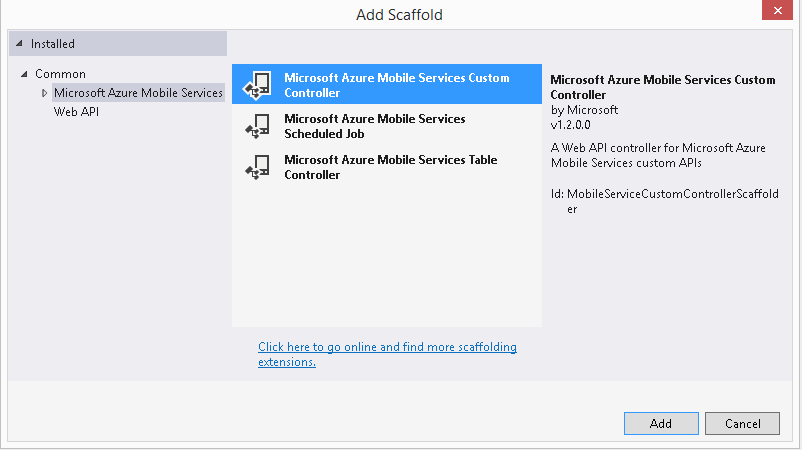Click the details pane Custom Controller heading
802x450 pixels.
pyautogui.click(x=663, y=87)
